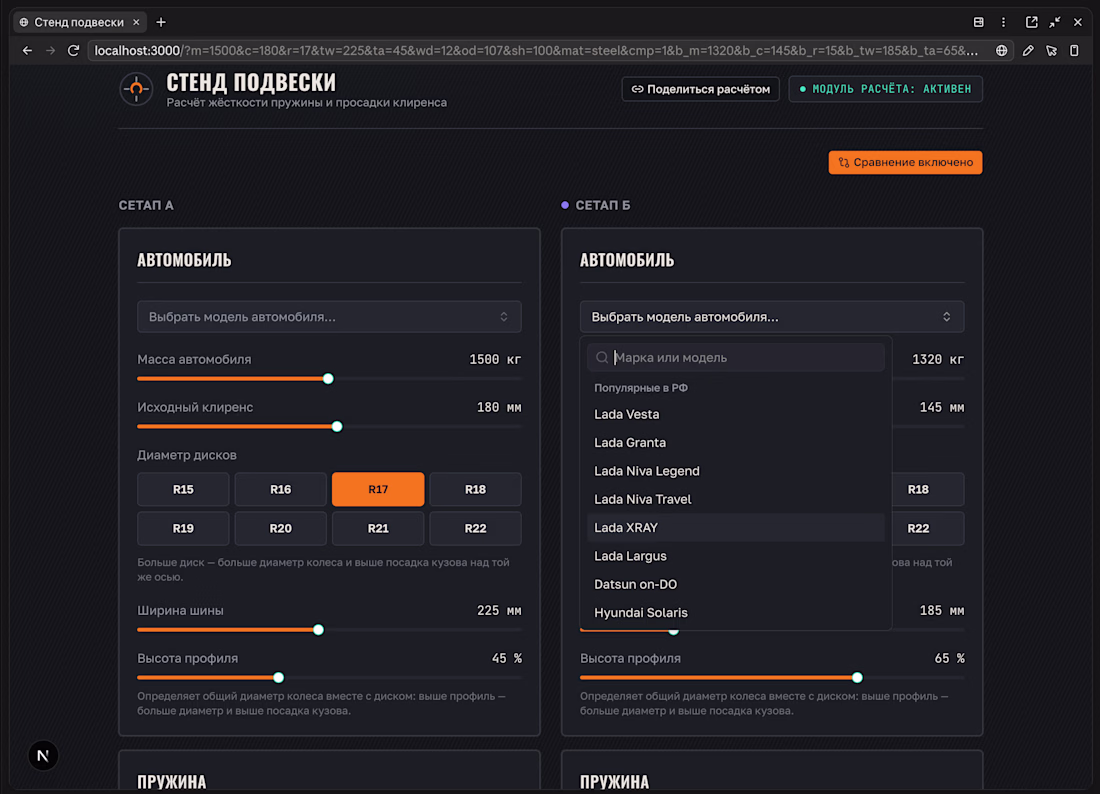Screen dimensions: 1100x794
Task: Click the 'Исходный клиренс' slider handle in Setup A
Action: (x=337, y=426)
